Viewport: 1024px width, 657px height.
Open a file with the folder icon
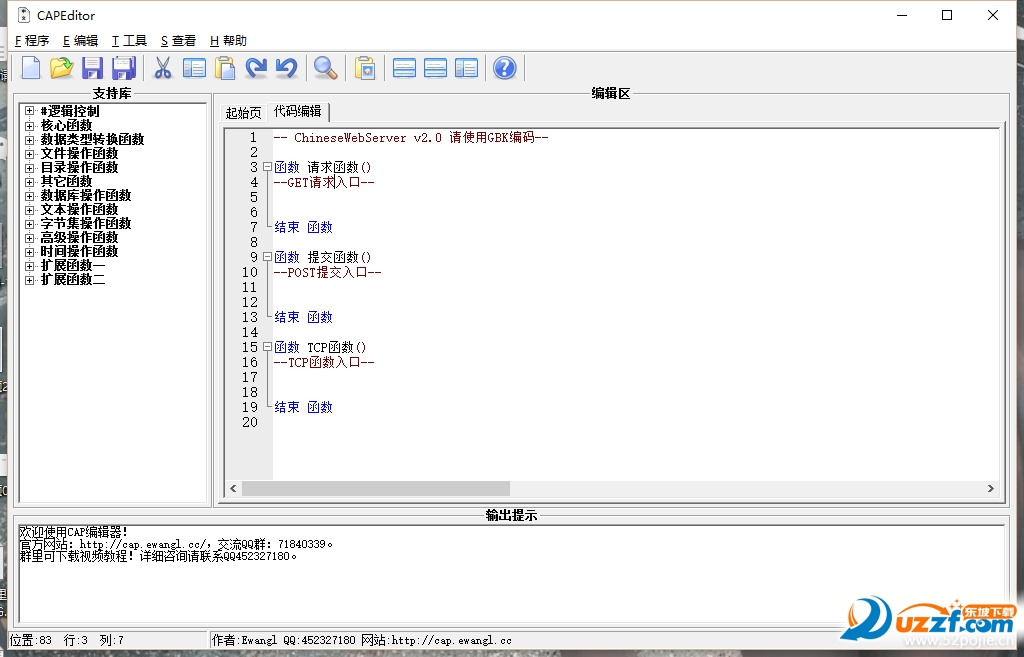(61, 68)
